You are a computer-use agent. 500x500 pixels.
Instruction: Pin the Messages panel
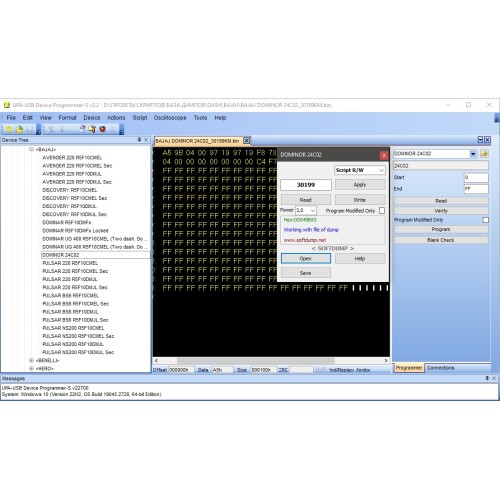(x=487, y=378)
